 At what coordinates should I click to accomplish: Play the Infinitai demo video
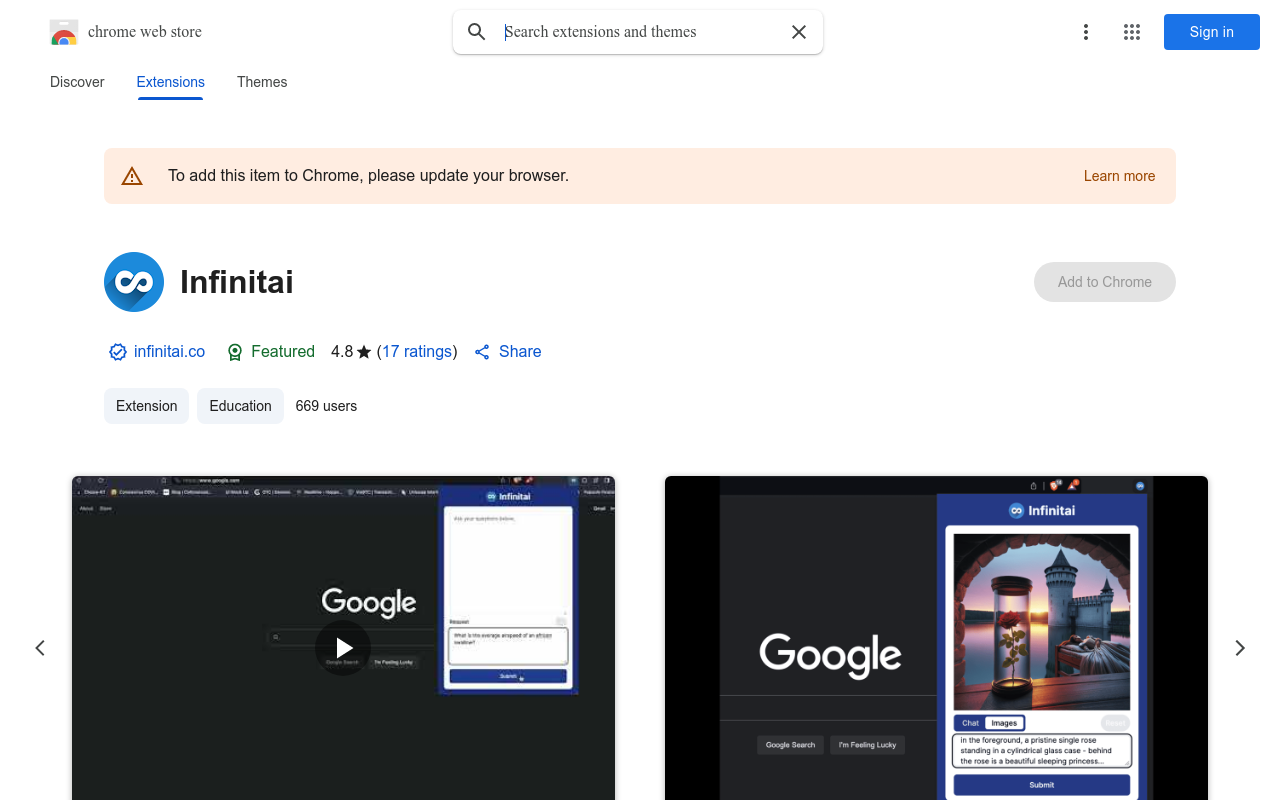(x=343, y=648)
